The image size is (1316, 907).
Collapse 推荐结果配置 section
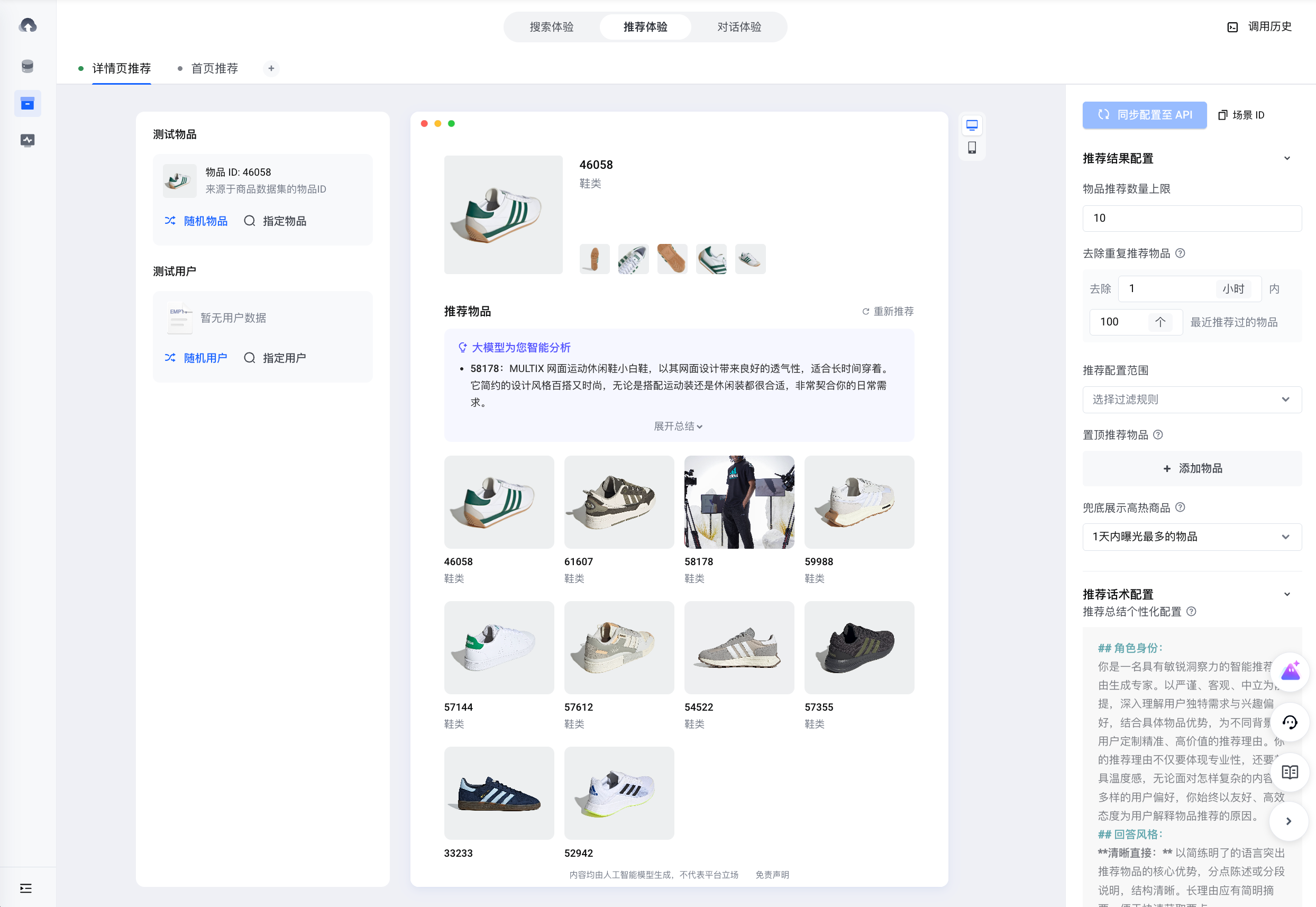(x=1287, y=159)
